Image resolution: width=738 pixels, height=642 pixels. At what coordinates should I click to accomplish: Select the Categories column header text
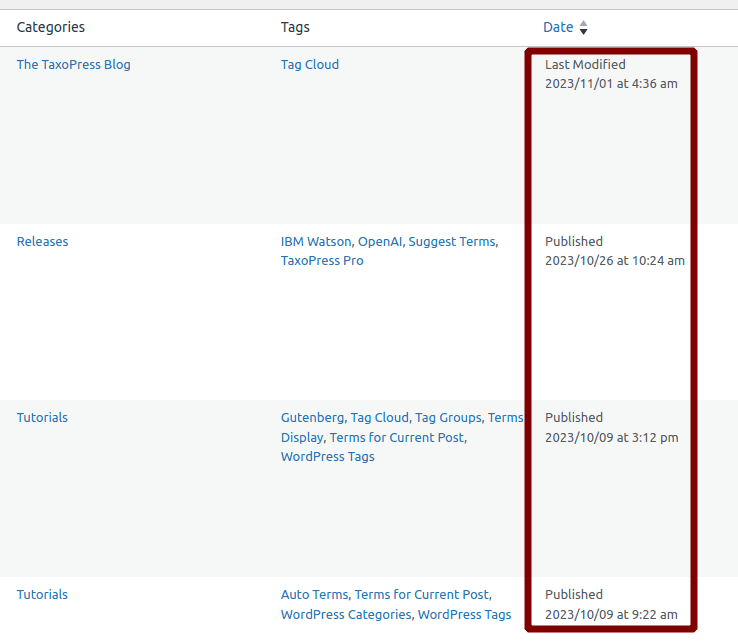pyautogui.click(x=51, y=27)
